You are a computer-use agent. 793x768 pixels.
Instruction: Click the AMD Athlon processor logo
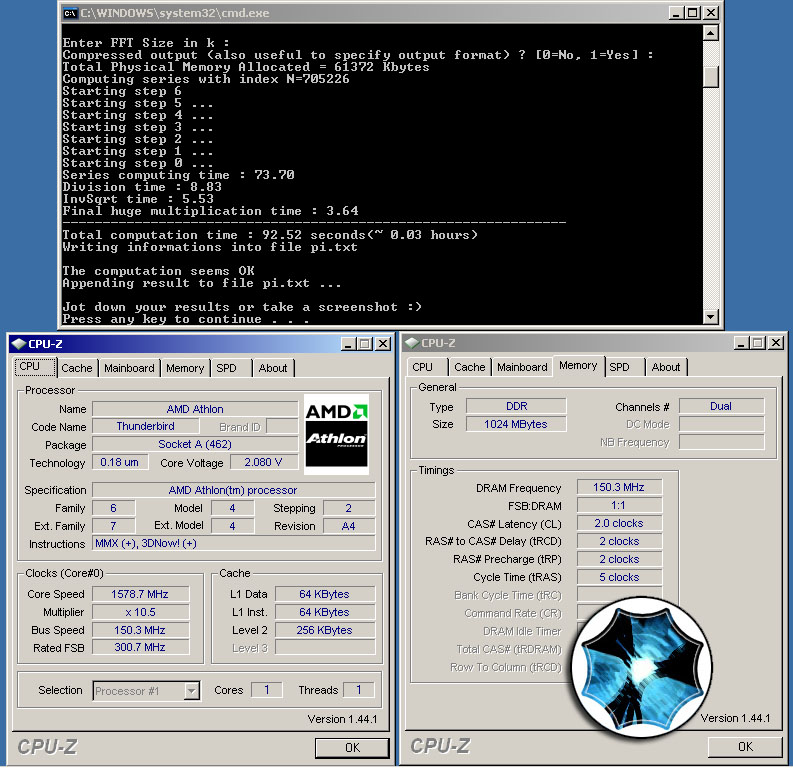pyautogui.click(x=336, y=434)
